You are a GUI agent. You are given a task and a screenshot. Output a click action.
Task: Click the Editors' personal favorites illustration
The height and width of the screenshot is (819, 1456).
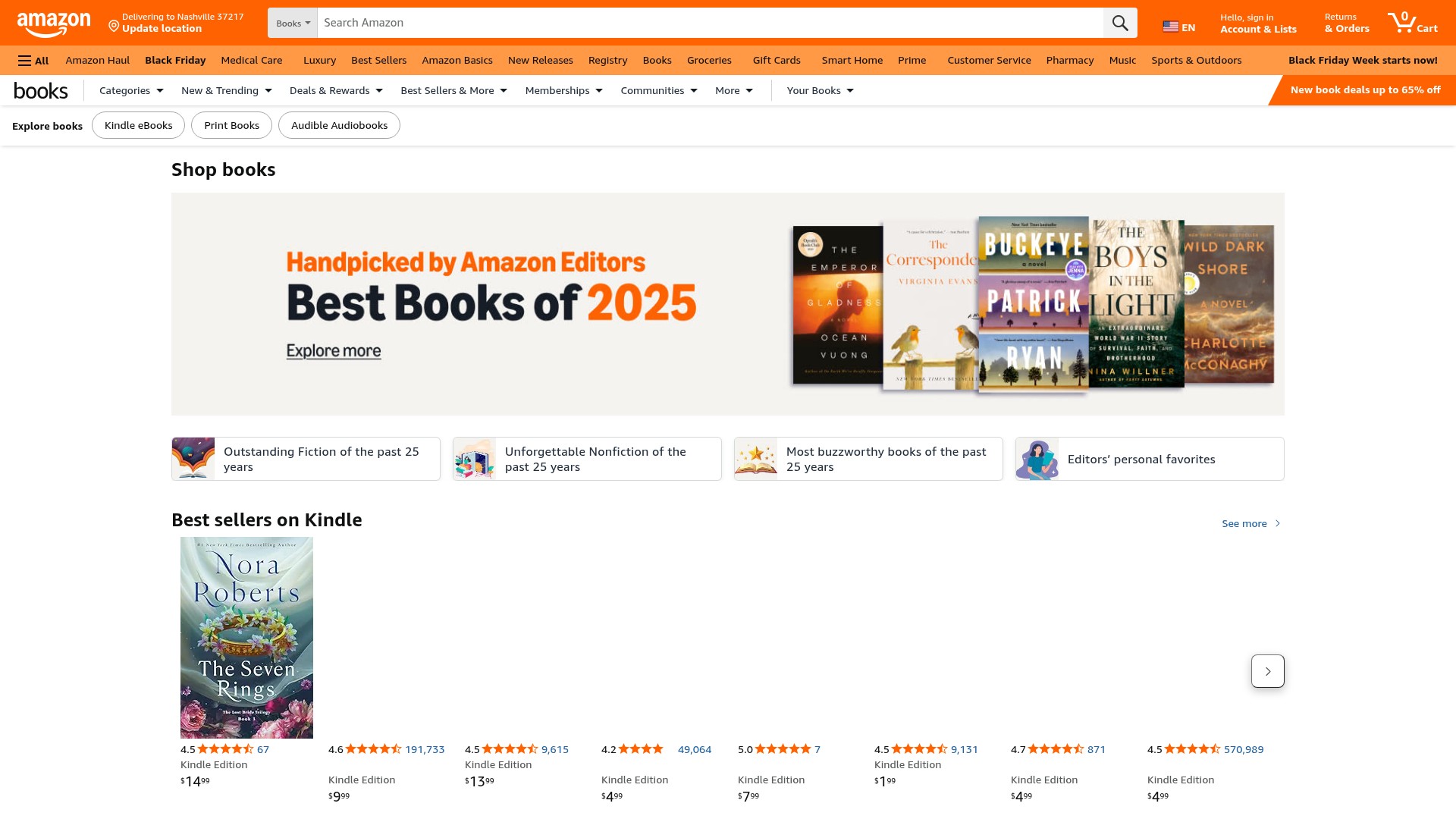click(1037, 459)
